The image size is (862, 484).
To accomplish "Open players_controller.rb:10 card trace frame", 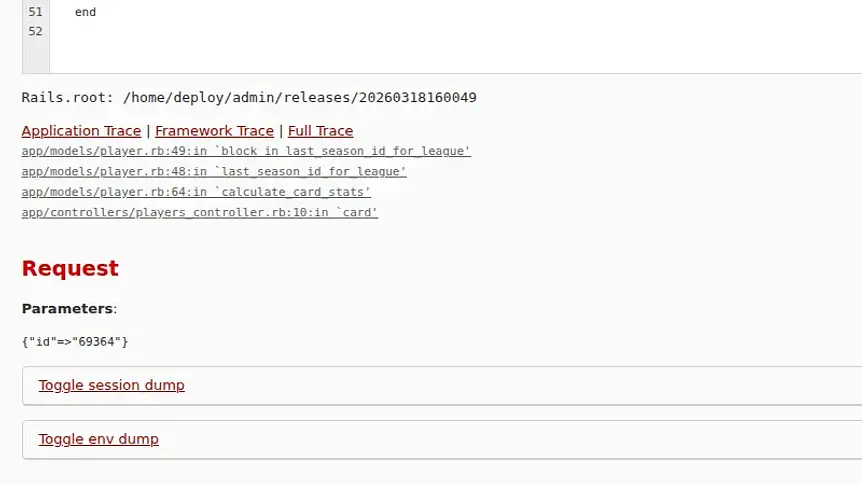I will (200, 212).
